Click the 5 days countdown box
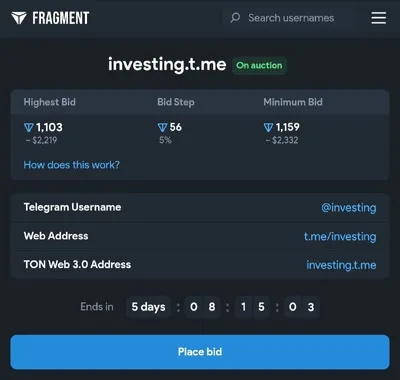The image size is (400, 380). (148, 307)
